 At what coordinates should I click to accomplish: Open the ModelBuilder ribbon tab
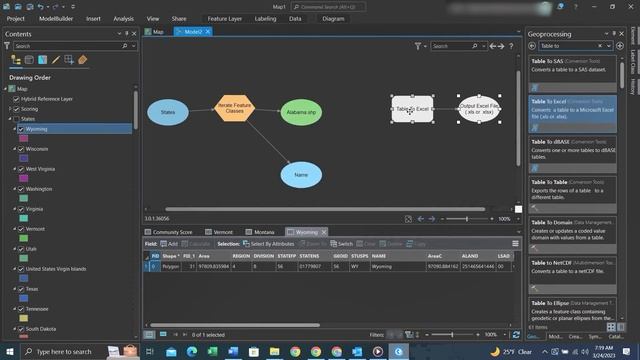click(x=56, y=19)
